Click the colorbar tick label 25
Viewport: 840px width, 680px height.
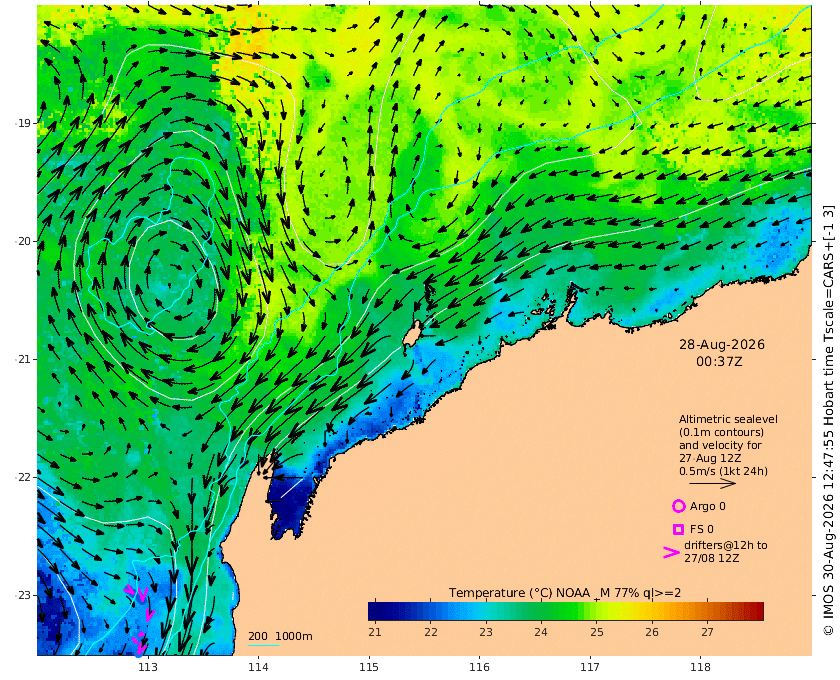pyautogui.click(x=597, y=632)
